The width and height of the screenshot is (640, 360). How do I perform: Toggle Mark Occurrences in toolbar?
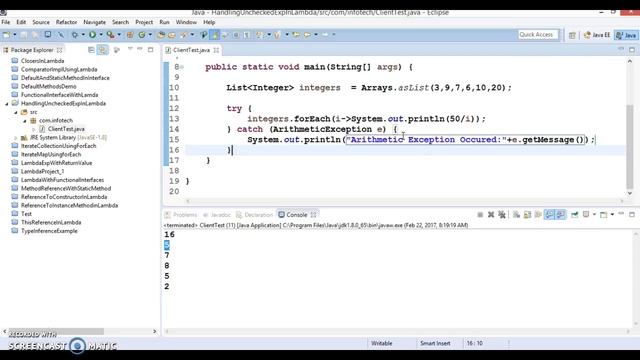214,35
